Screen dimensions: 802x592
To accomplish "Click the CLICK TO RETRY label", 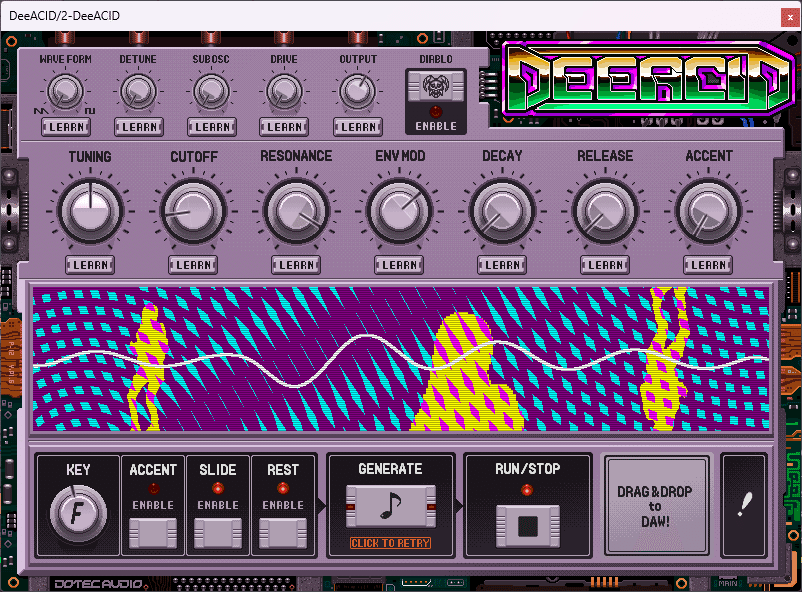I will [x=390, y=543].
